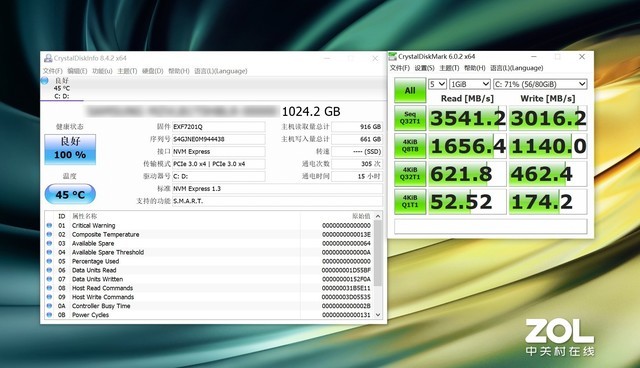
Task: Click the power-on count value 305 次
Action: (357, 164)
